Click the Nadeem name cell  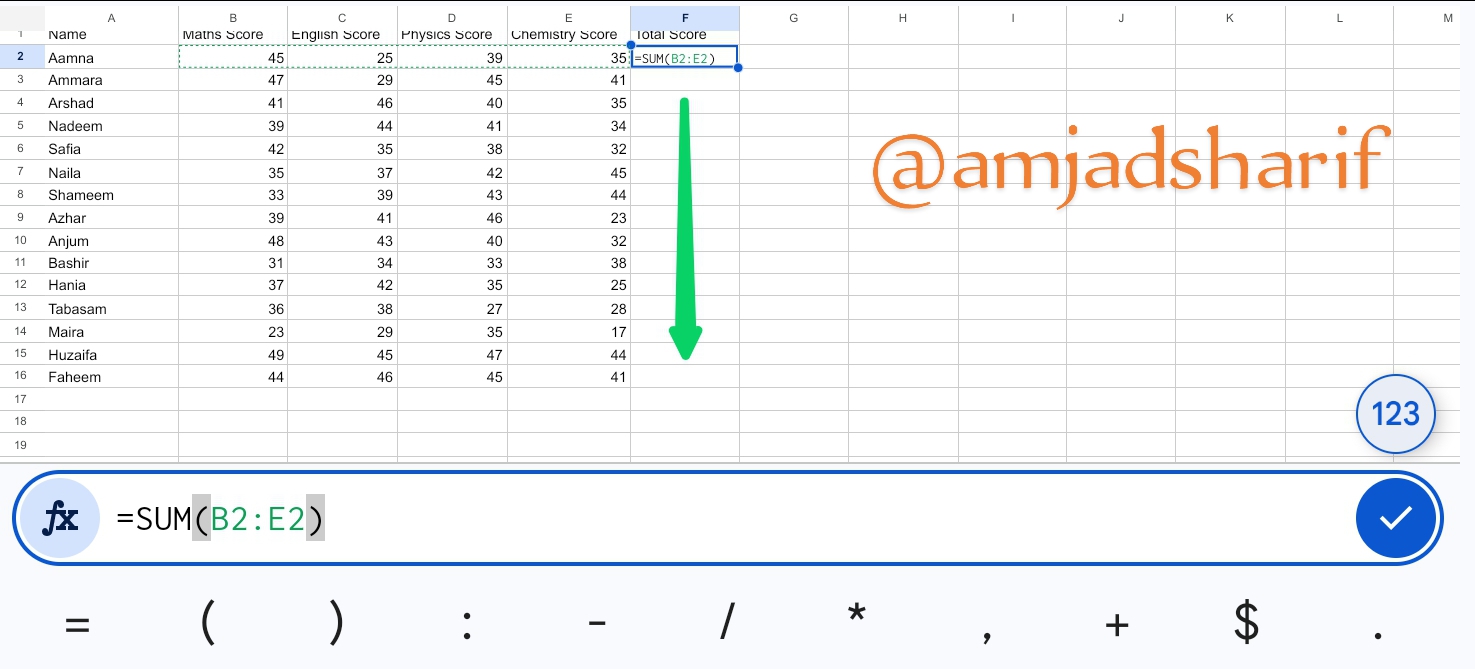coord(110,126)
